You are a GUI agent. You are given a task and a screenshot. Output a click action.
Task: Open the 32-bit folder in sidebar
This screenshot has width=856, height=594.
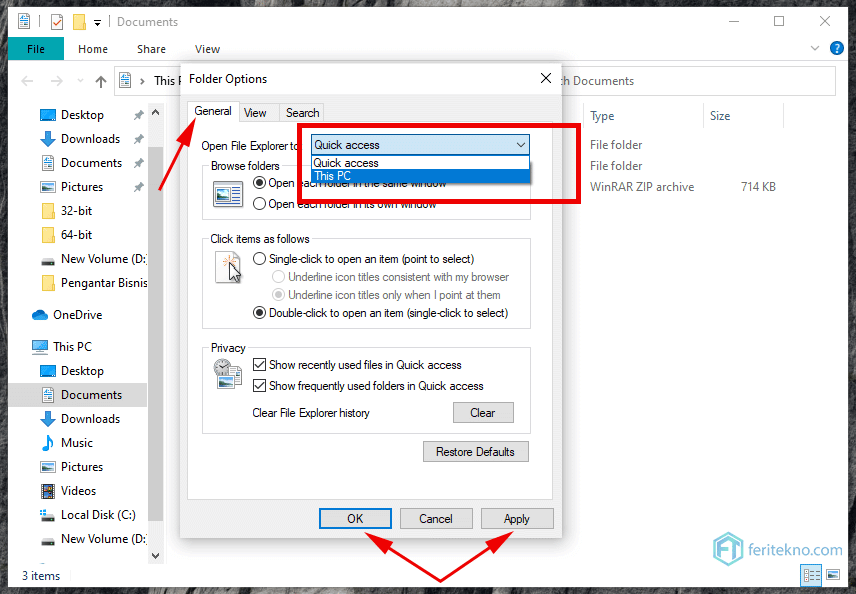tap(76, 211)
